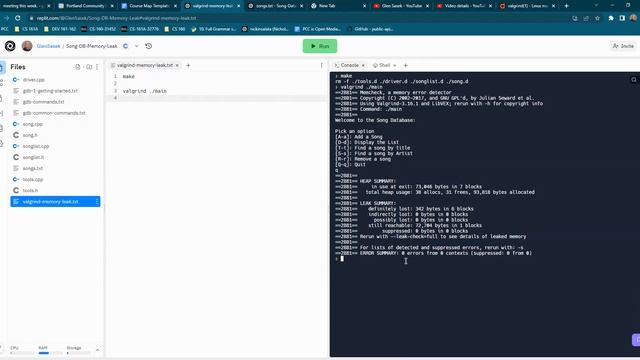Switch to valgrind Linux man browser tab
Viewport: 640px width, 360px height.
point(528,6)
